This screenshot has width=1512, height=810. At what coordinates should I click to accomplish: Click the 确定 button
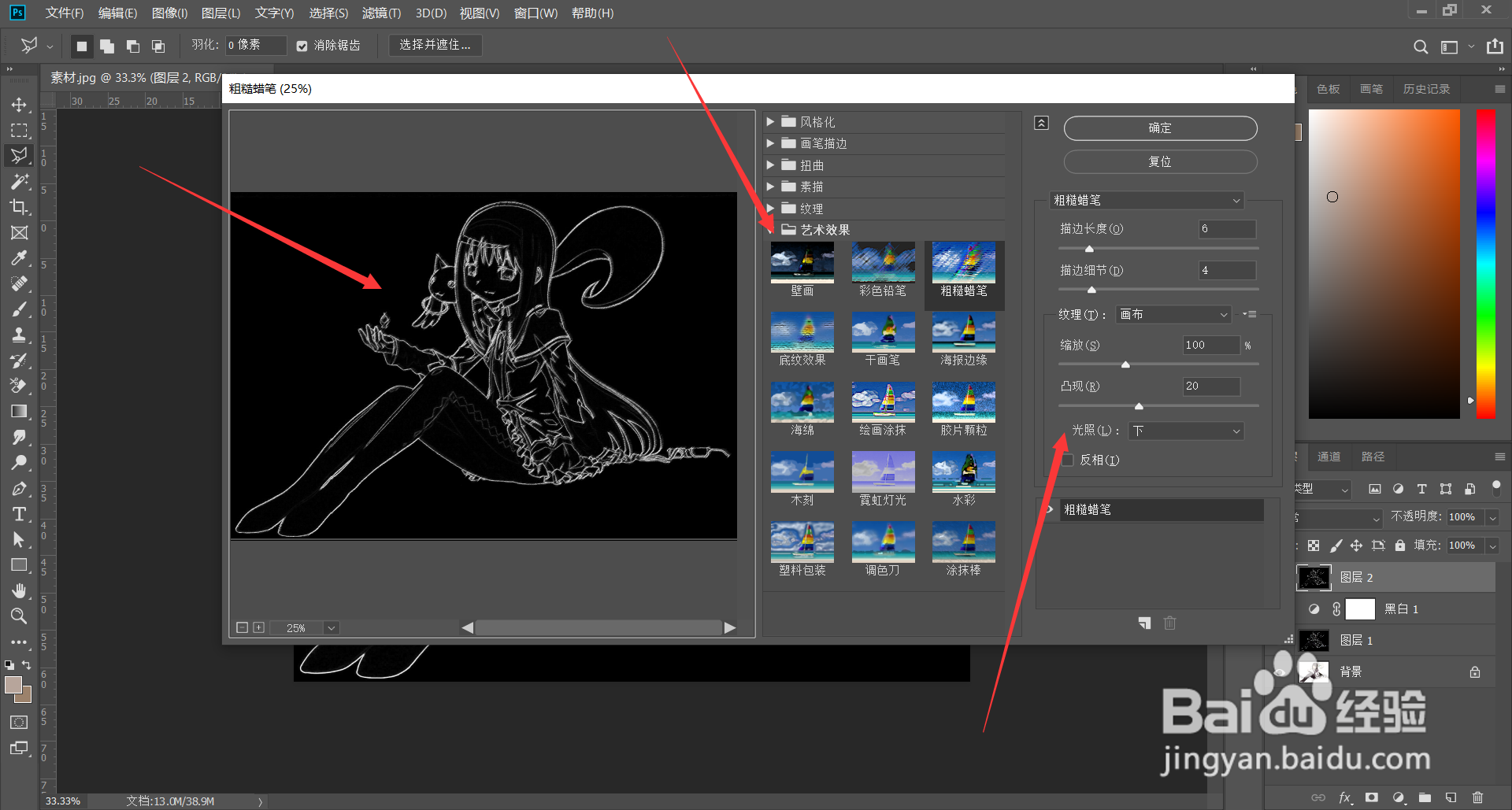[1160, 128]
